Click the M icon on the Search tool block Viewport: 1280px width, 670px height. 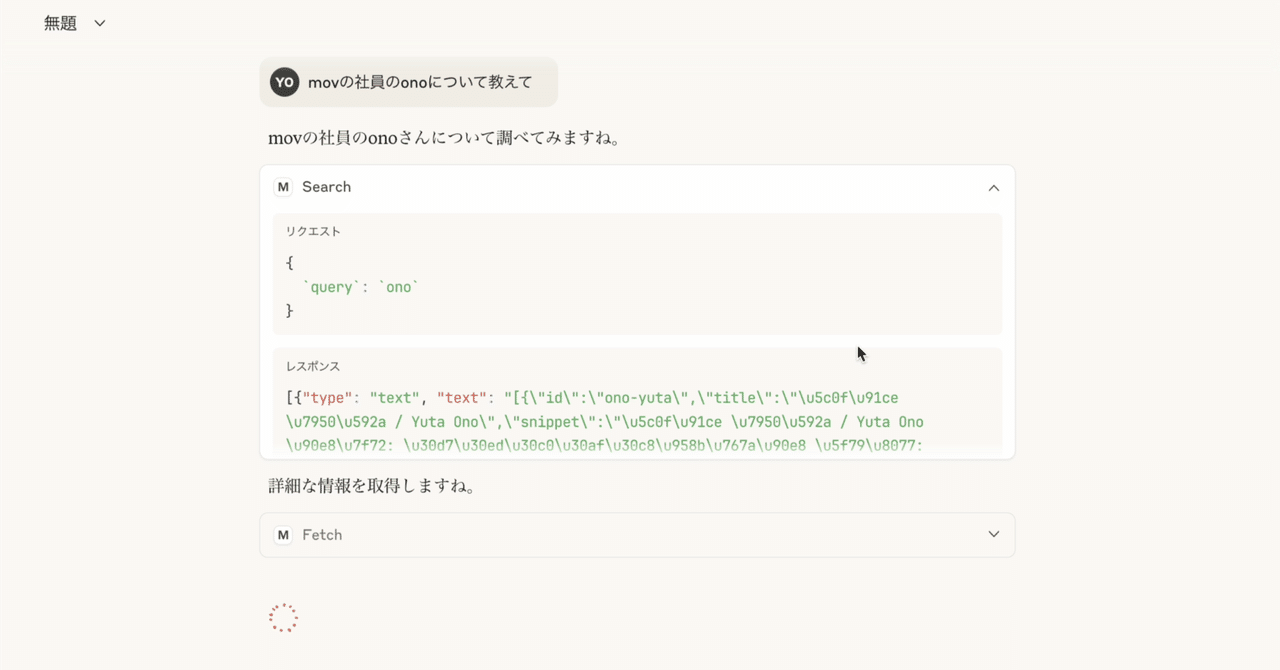(283, 187)
